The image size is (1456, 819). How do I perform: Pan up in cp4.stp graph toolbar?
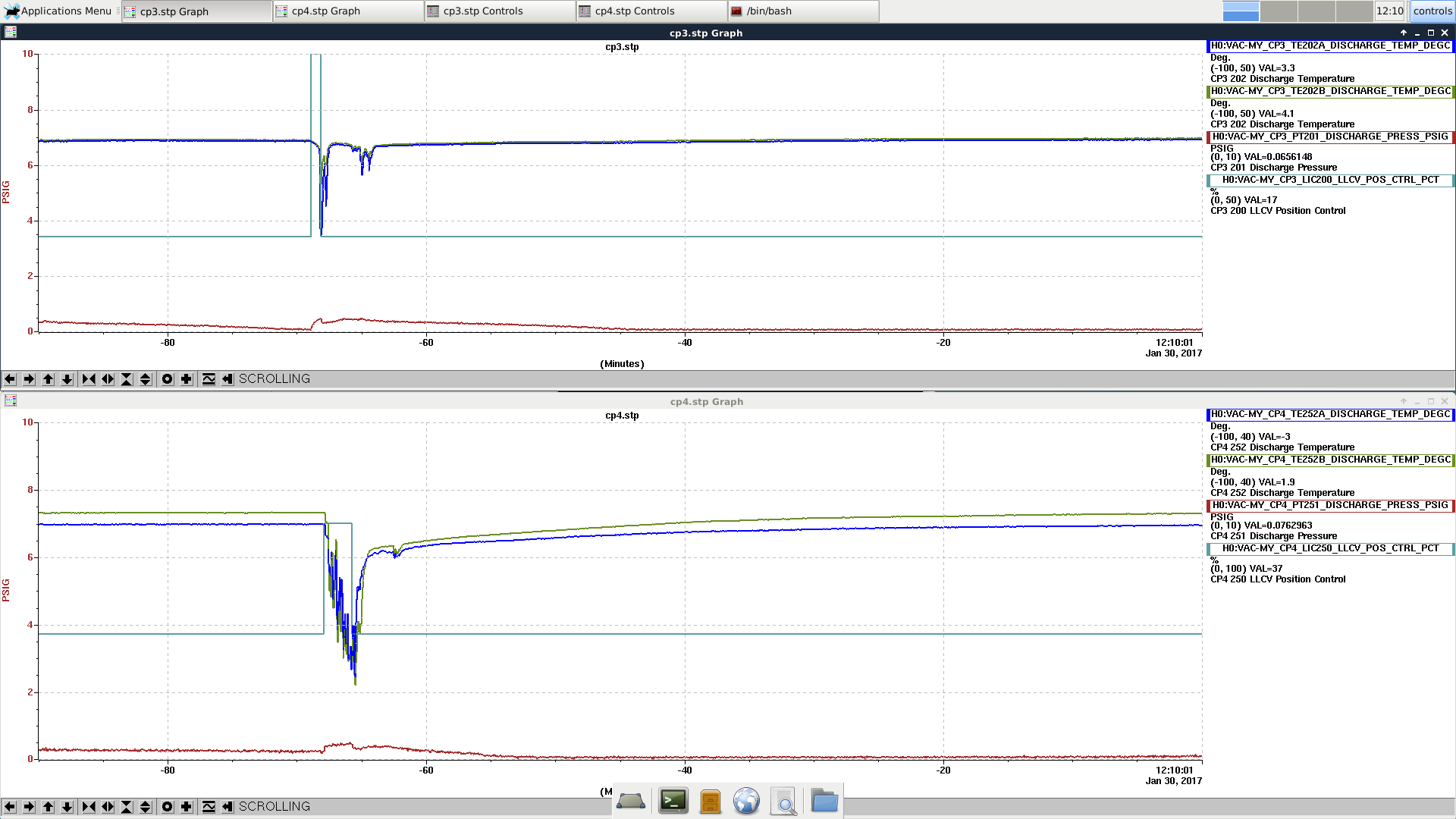[x=48, y=807]
